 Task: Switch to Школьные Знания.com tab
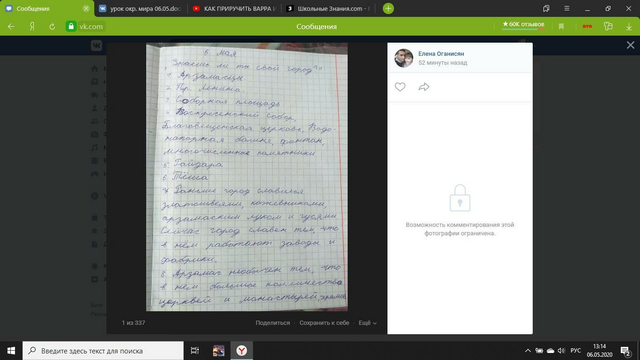(x=329, y=9)
